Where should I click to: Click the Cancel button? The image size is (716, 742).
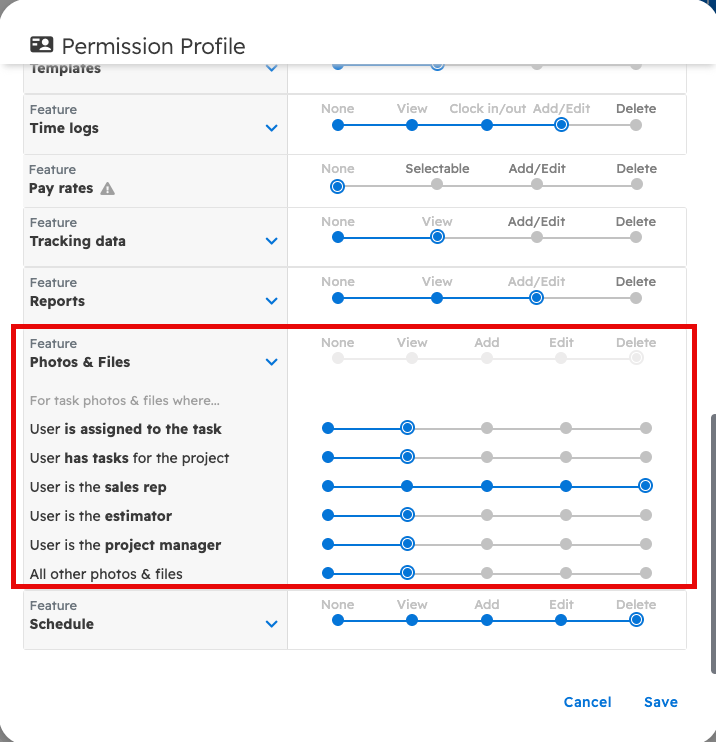point(587,702)
